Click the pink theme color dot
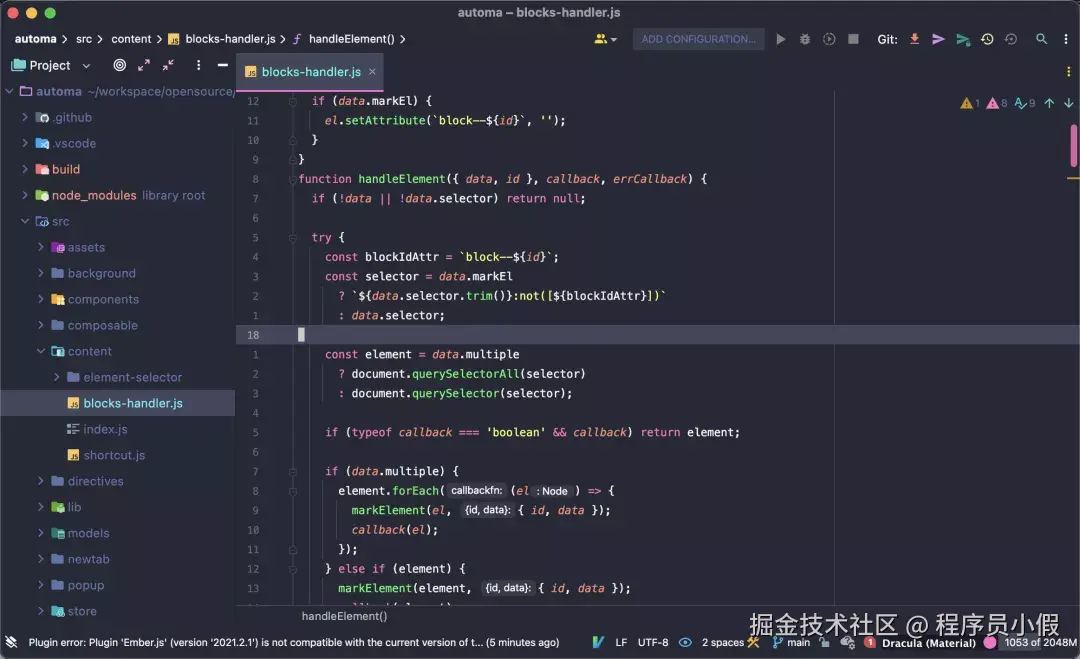The height and width of the screenshot is (659, 1080). pos(990,642)
